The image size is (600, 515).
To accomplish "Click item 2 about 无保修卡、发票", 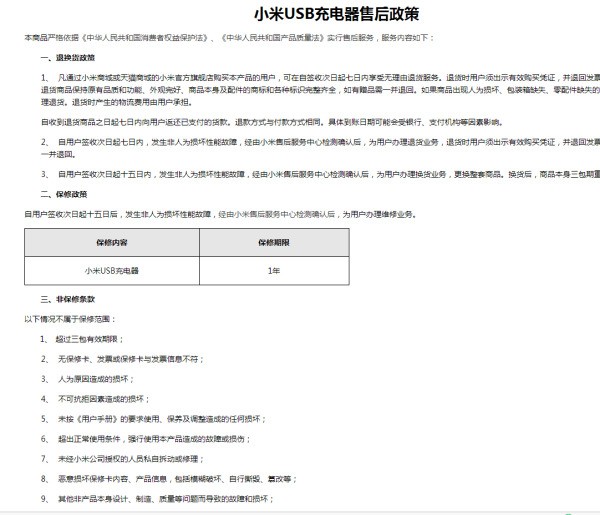I will (x=122, y=359).
